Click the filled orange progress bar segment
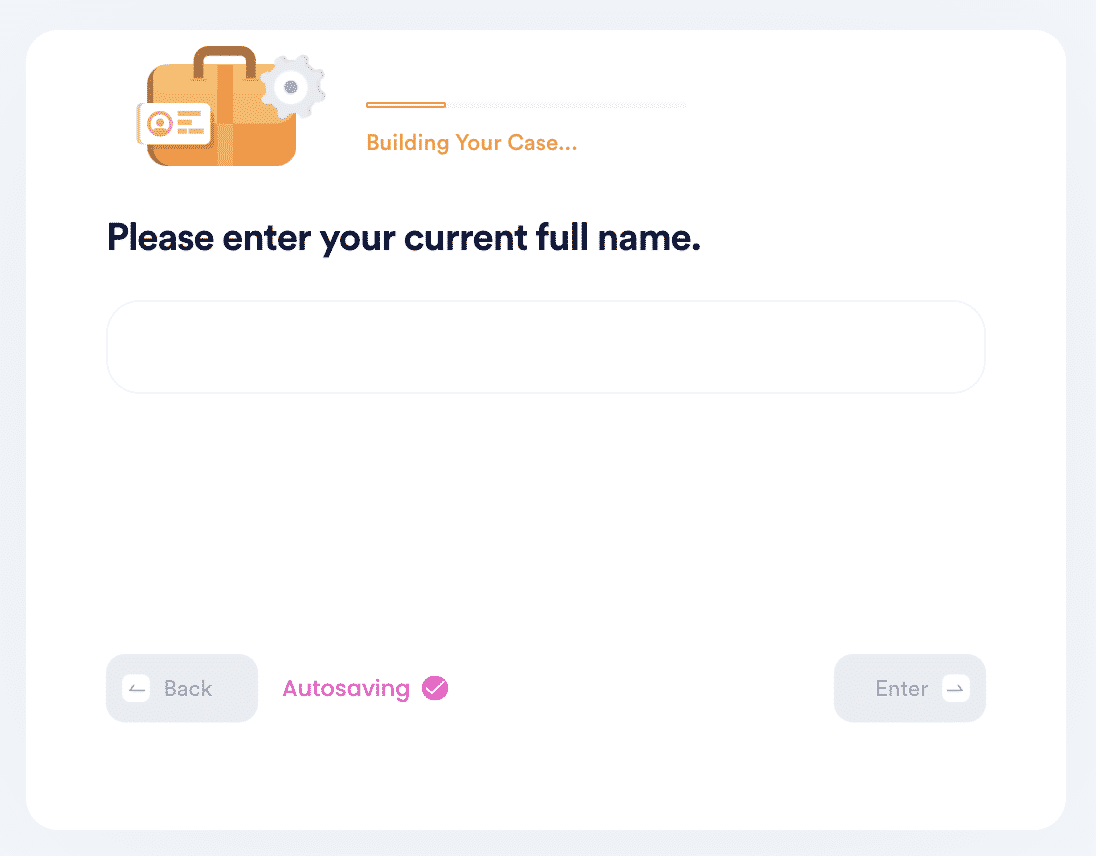Screen dimensions: 1096x856 [406, 105]
